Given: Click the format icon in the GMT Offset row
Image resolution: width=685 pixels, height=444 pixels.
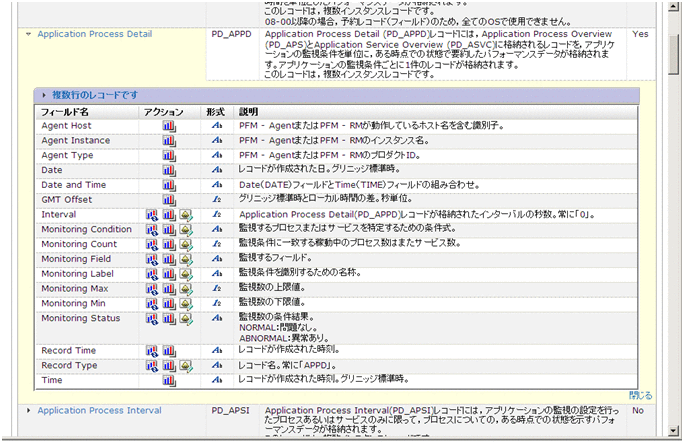Looking at the screenshot, I should click(x=216, y=200).
